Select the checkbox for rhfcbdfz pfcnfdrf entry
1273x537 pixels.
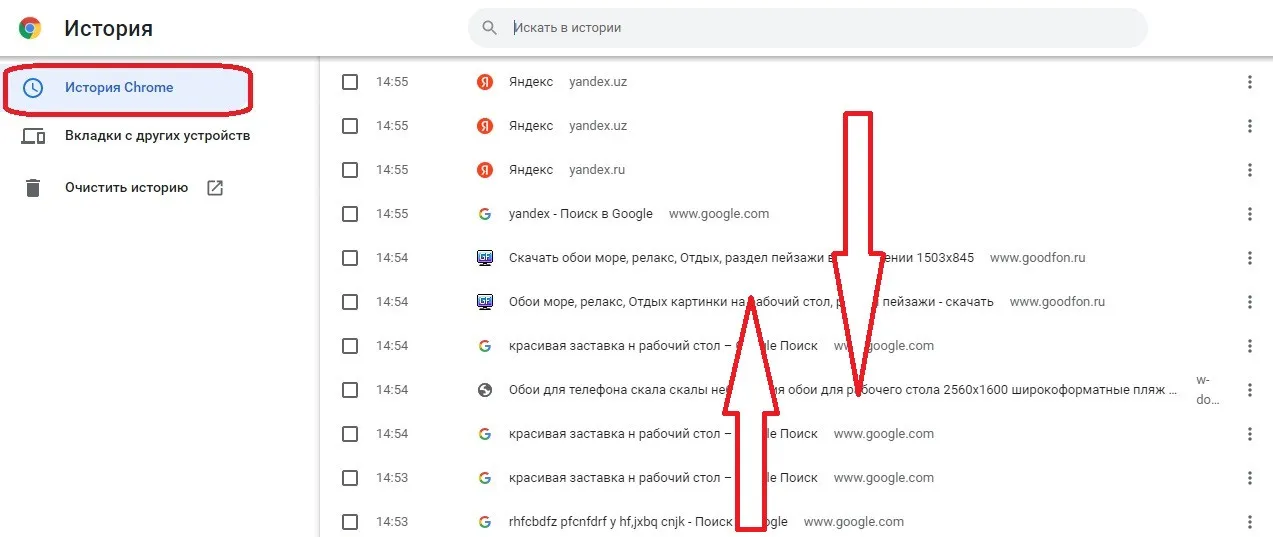(350, 522)
